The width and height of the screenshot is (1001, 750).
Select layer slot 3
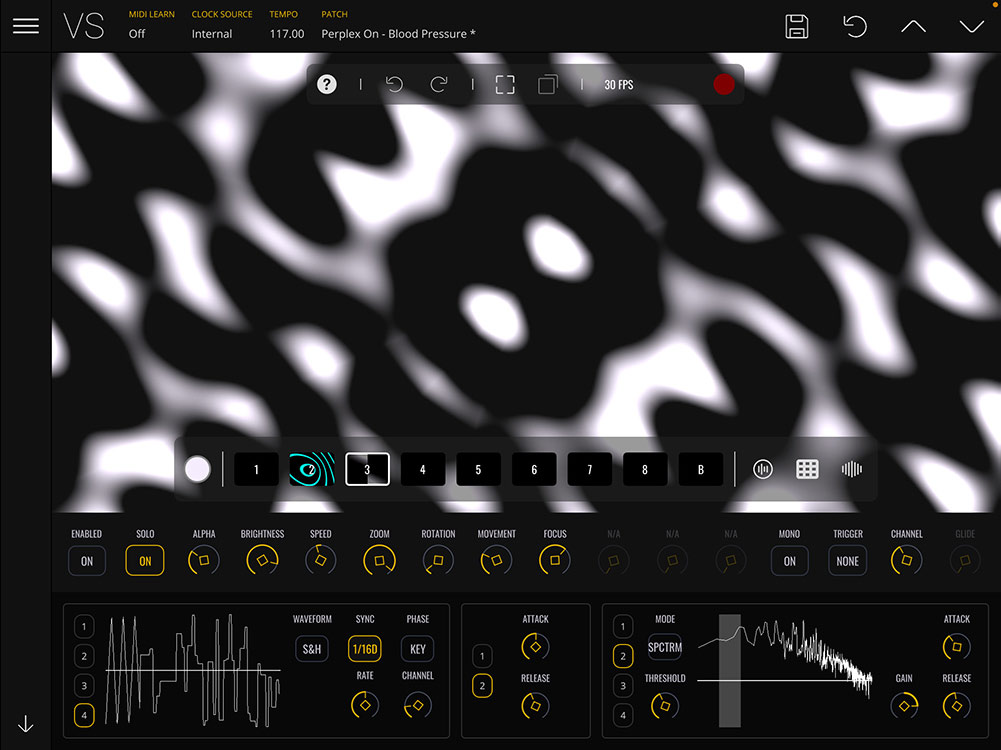coord(367,469)
